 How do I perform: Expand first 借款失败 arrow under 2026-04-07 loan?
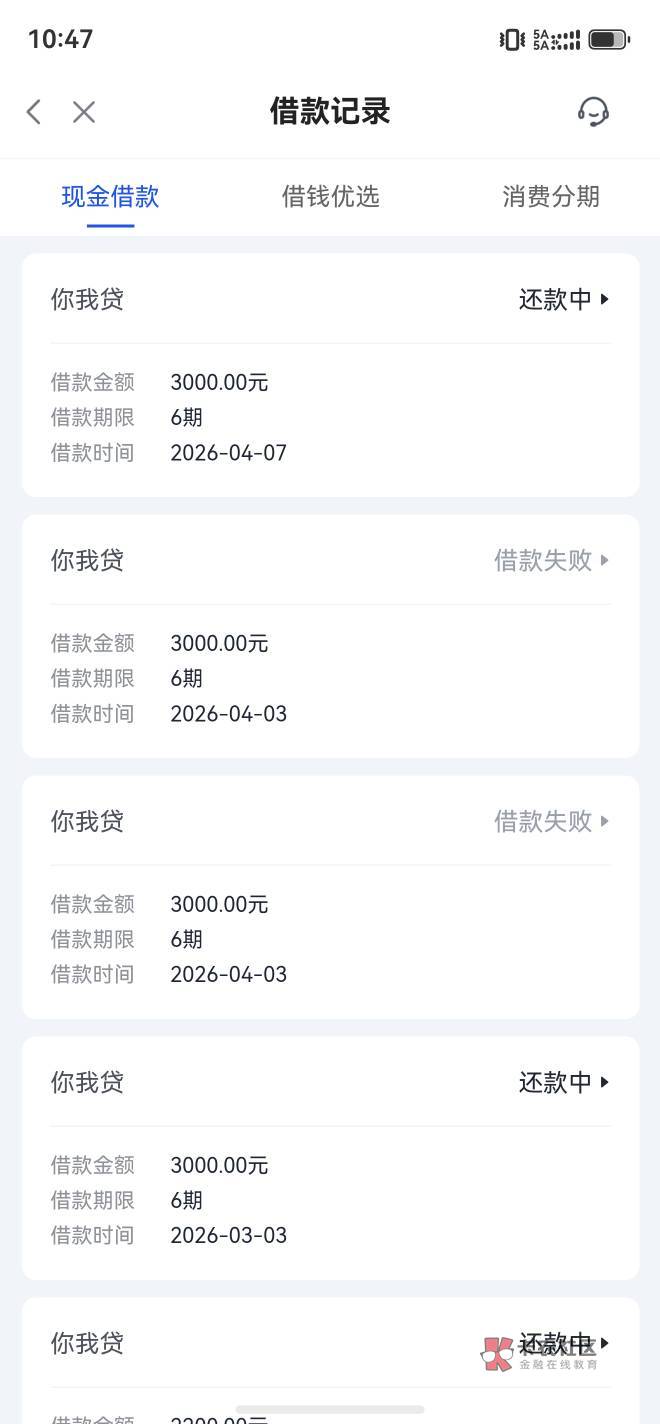tap(604, 560)
